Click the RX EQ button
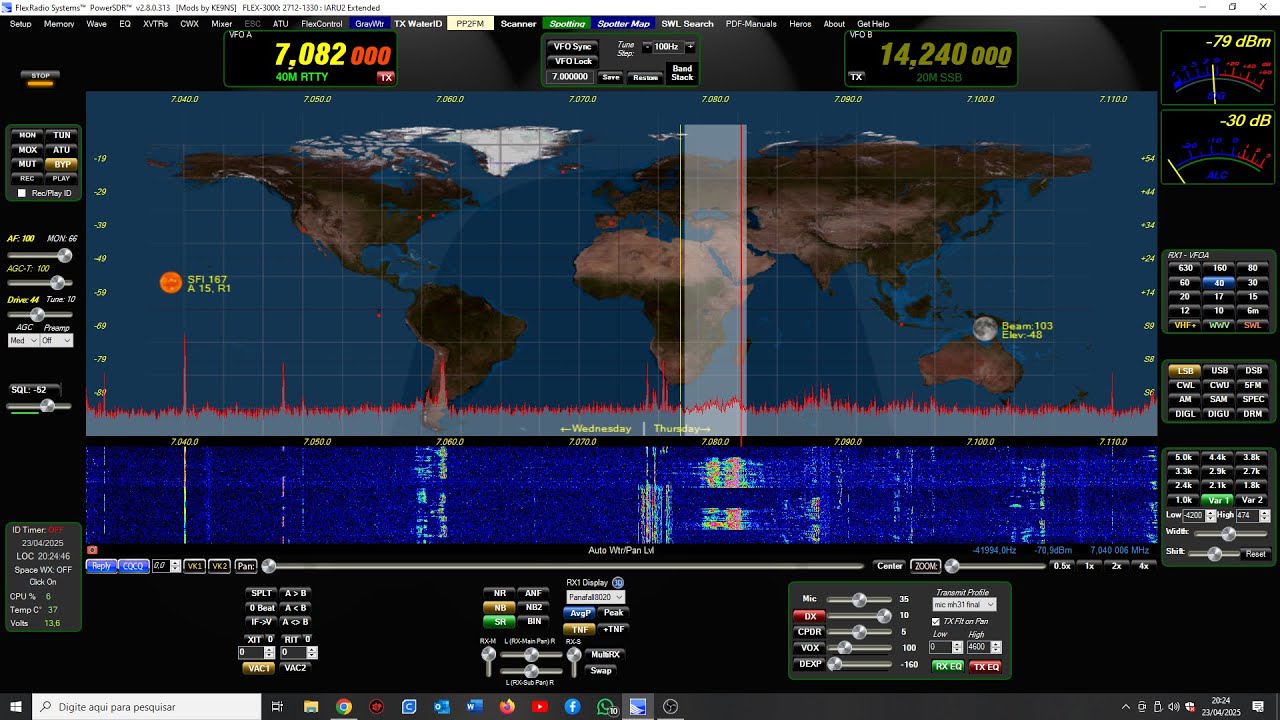 click(x=948, y=667)
